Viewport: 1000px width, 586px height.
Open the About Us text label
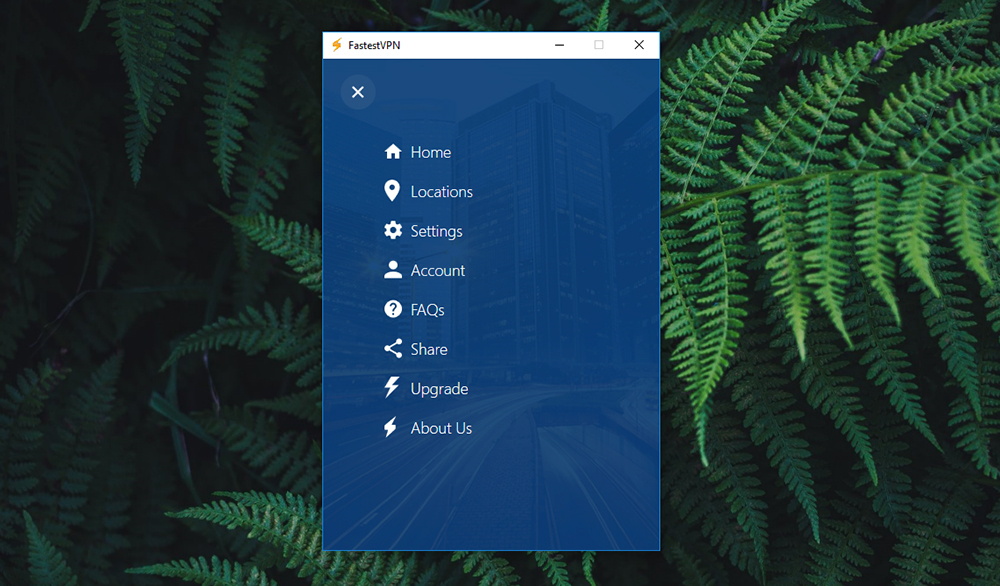coord(441,428)
